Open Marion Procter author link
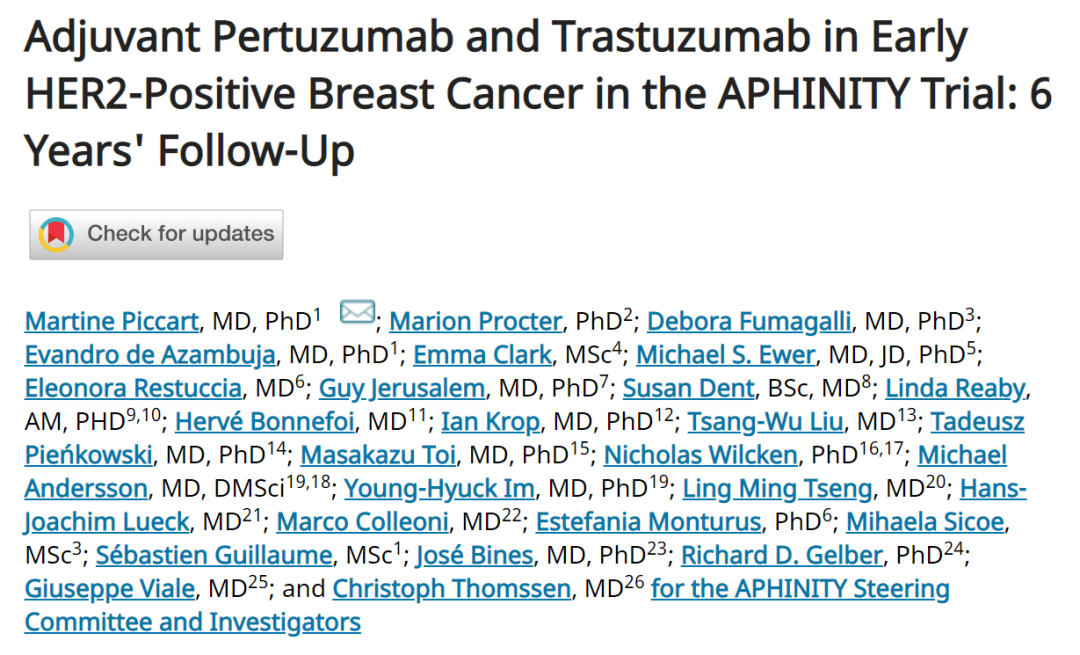 click(x=476, y=322)
